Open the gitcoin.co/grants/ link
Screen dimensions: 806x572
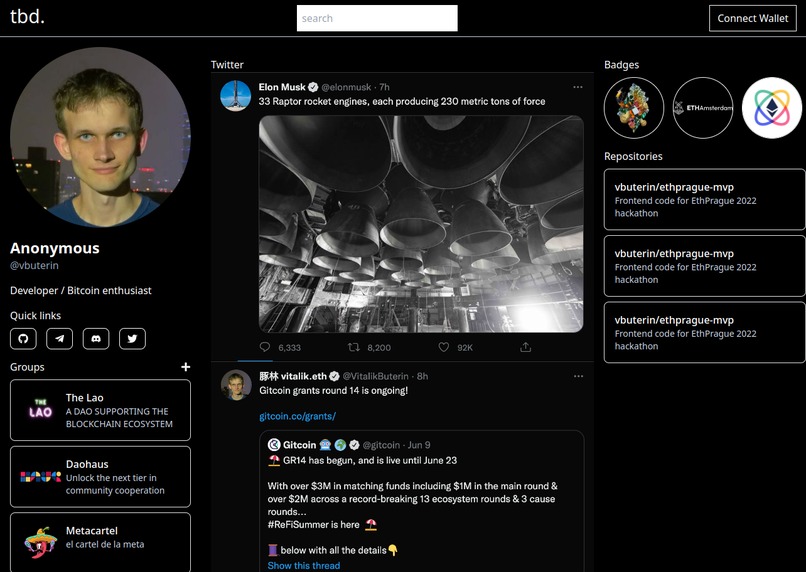[x=297, y=416]
